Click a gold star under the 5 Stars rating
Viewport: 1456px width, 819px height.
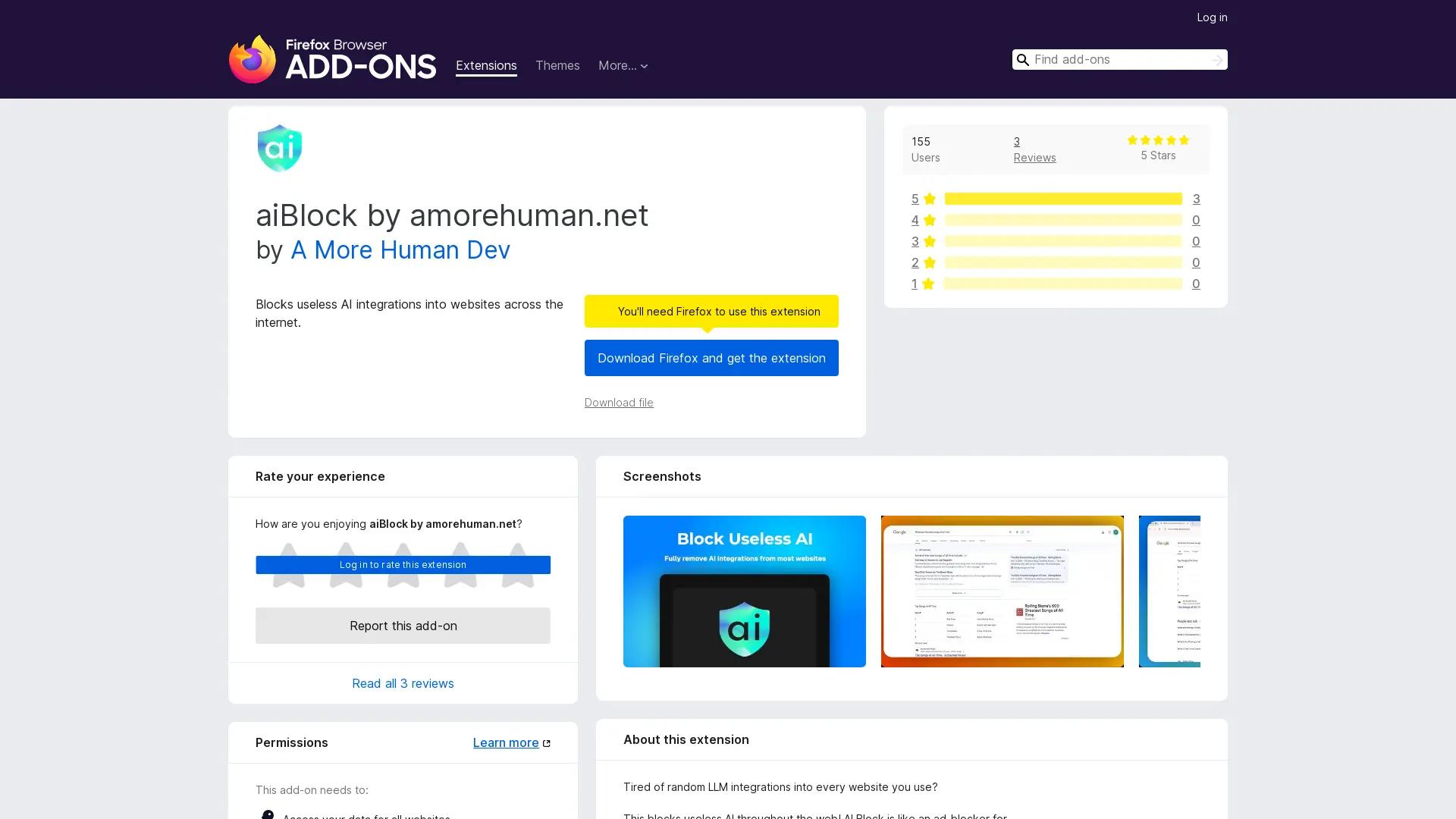pyautogui.click(x=1158, y=140)
